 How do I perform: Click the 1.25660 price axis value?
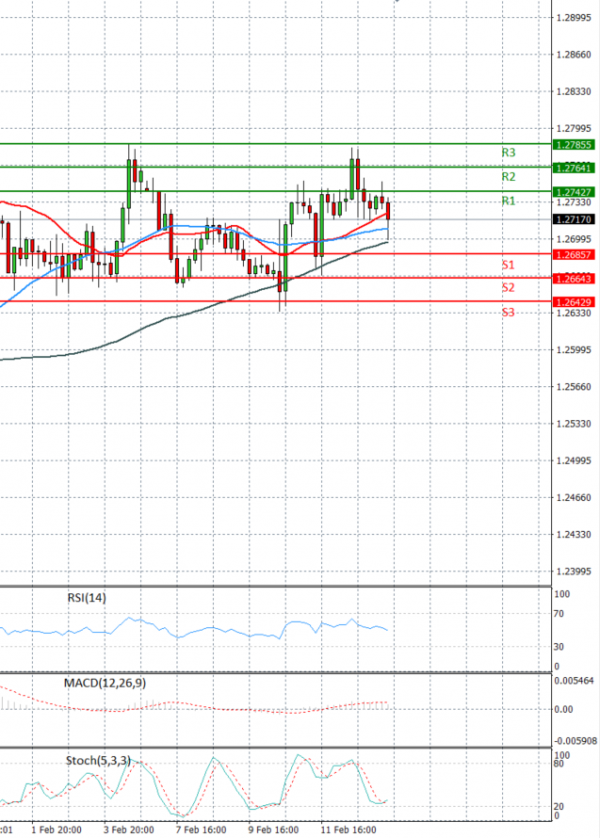pos(574,387)
